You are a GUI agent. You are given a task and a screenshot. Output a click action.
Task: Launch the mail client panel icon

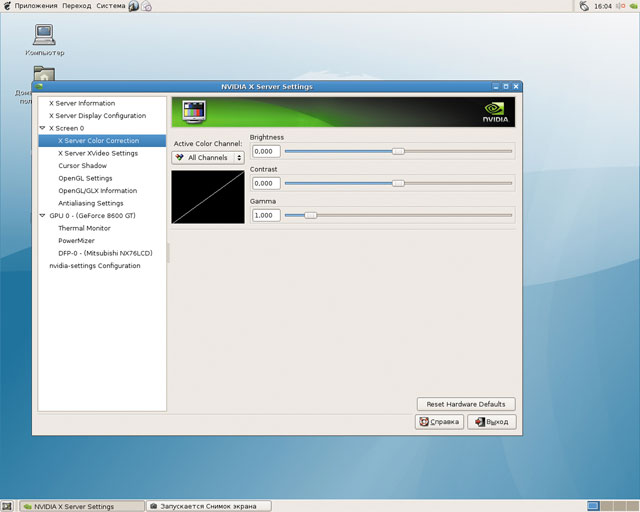(147, 6)
